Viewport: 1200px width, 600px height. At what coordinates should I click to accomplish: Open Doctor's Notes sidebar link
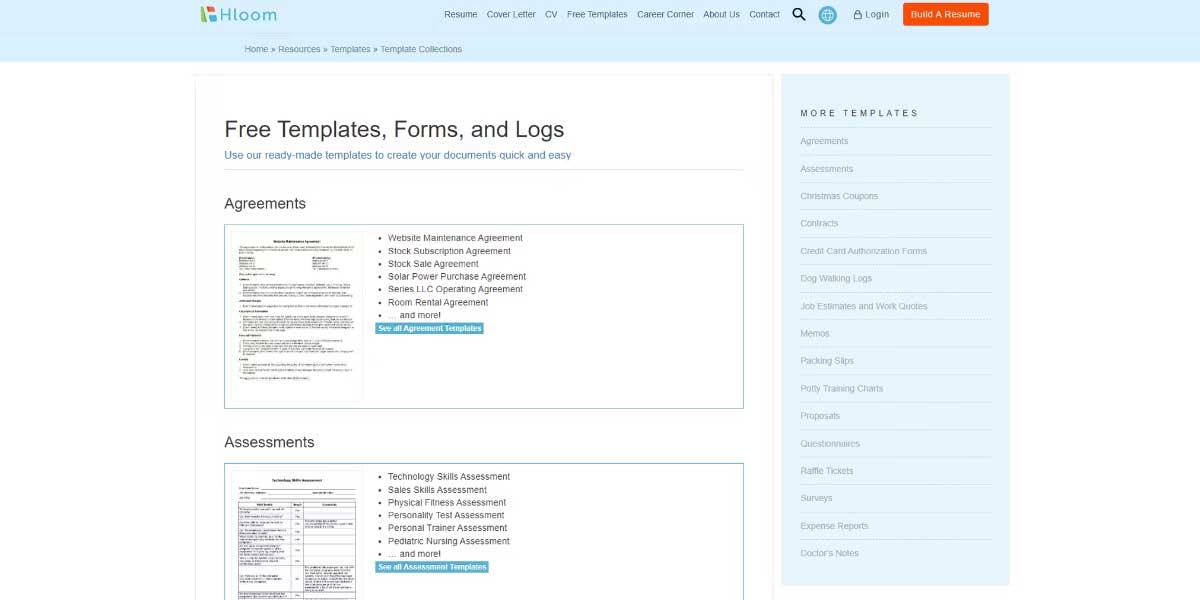coord(829,553)
